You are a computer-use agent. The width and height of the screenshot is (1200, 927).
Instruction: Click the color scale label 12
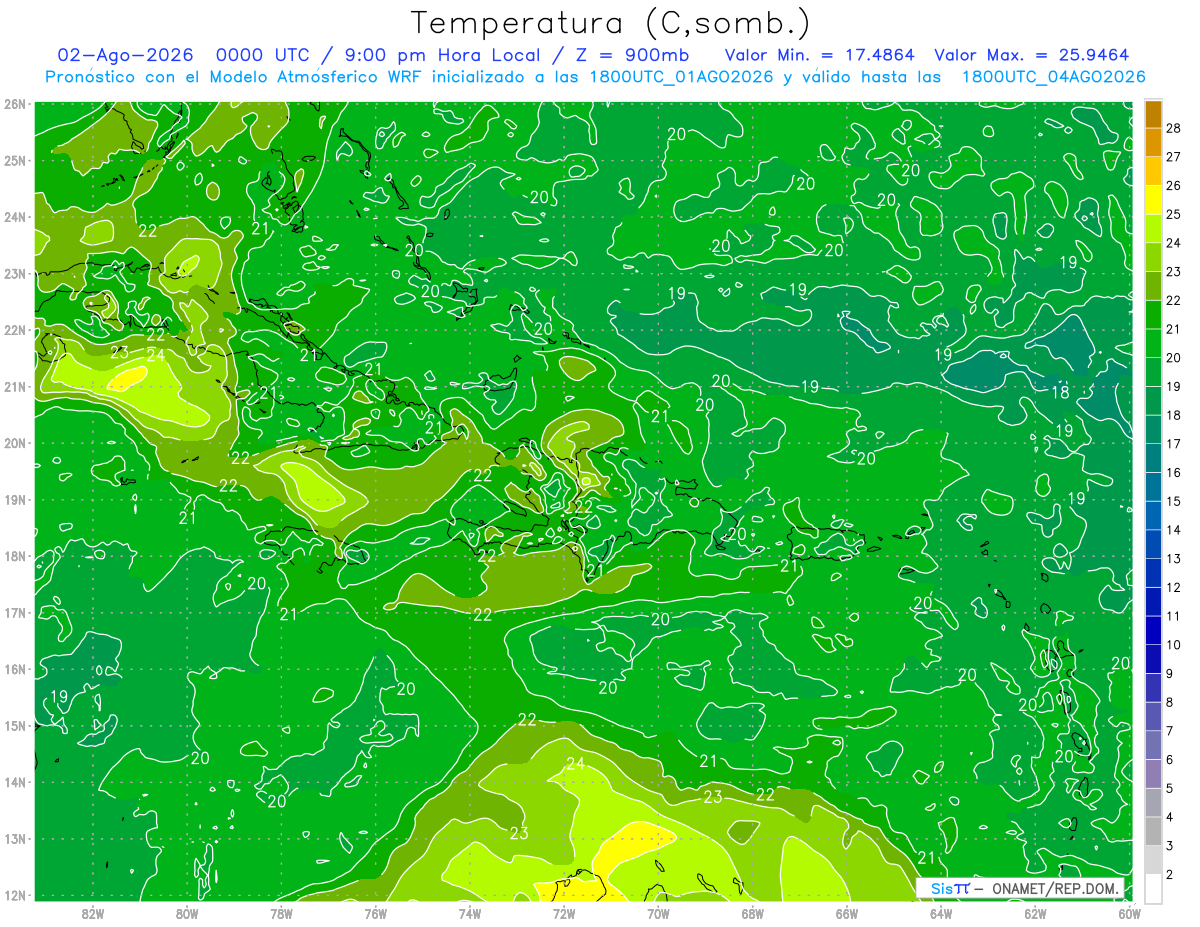click(x=1174, y=587)
